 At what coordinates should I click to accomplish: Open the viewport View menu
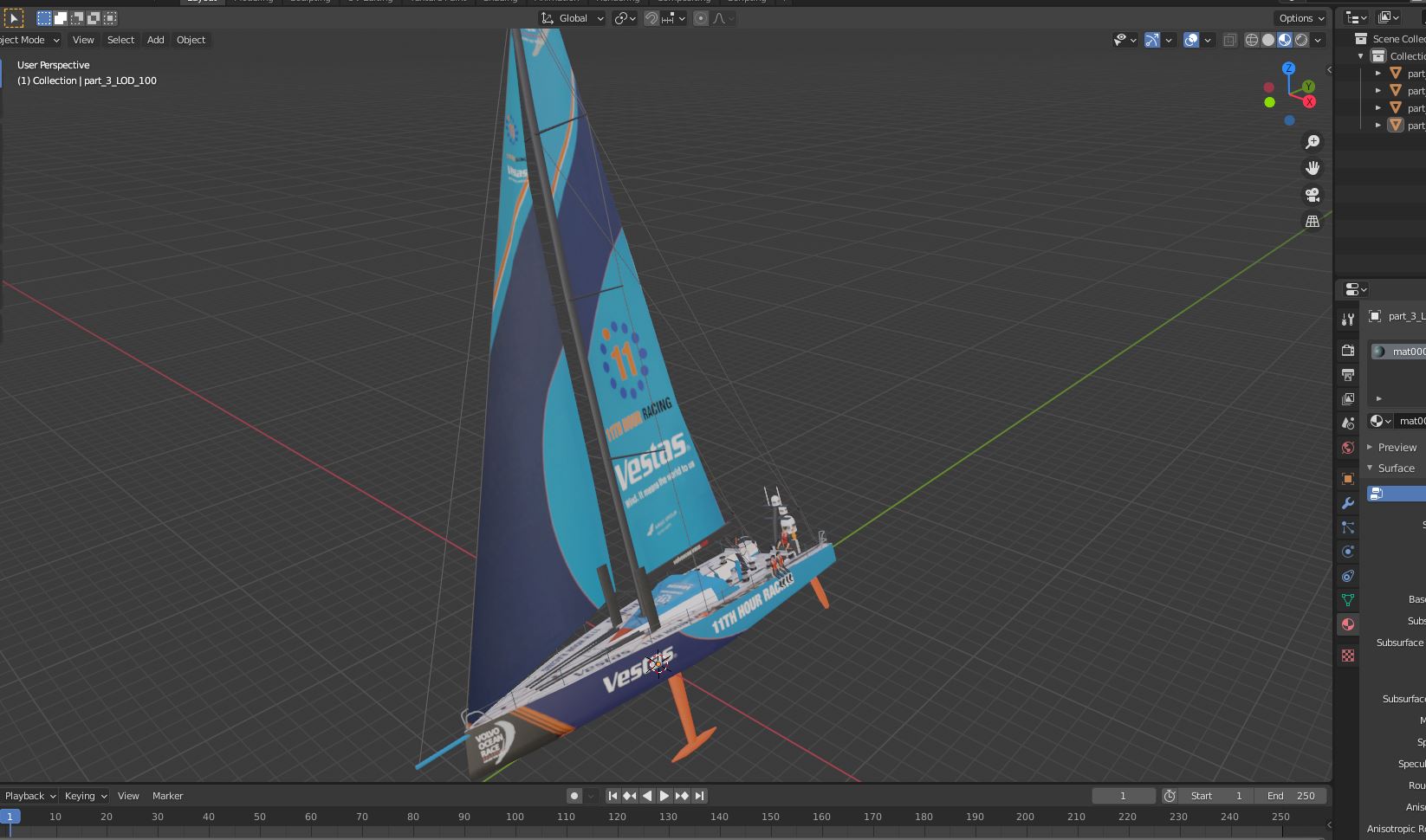(x=83, y=40)
